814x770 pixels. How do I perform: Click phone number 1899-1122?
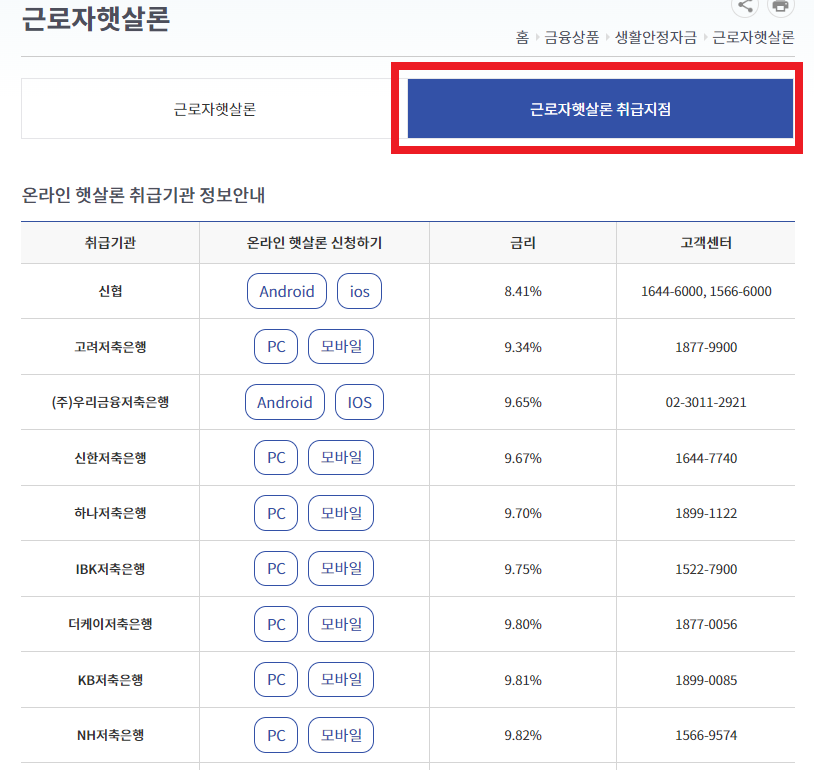pos(706,514)
